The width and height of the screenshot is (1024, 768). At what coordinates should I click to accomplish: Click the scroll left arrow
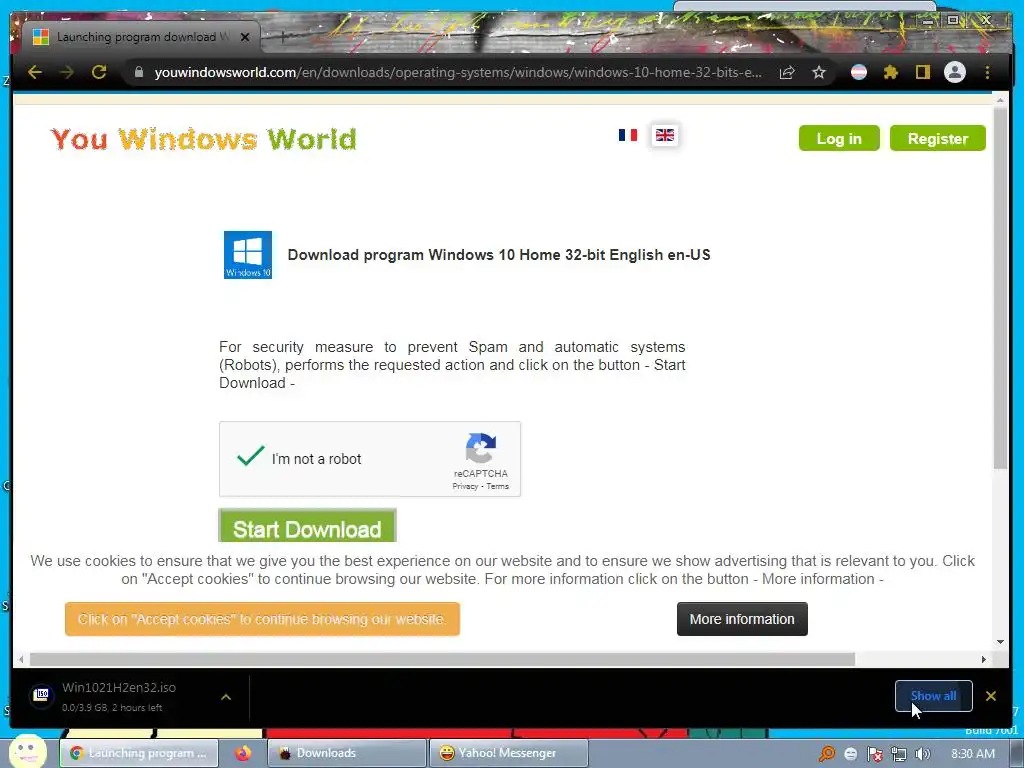[21, 660]
